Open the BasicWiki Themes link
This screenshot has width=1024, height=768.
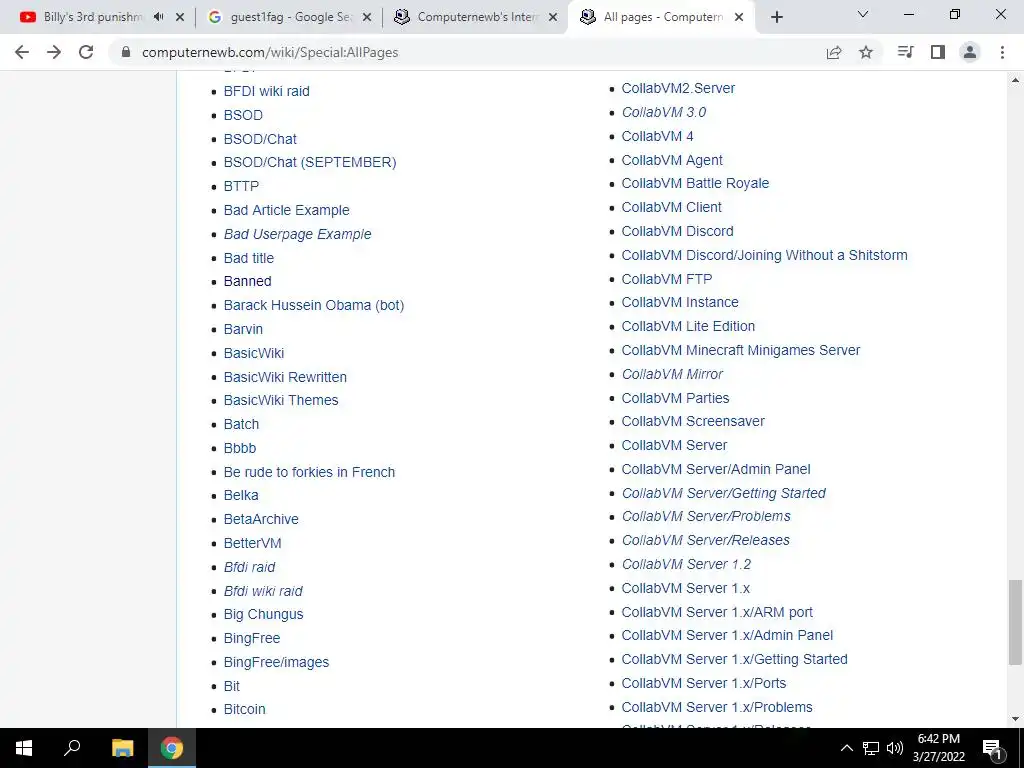coord(281,400)
